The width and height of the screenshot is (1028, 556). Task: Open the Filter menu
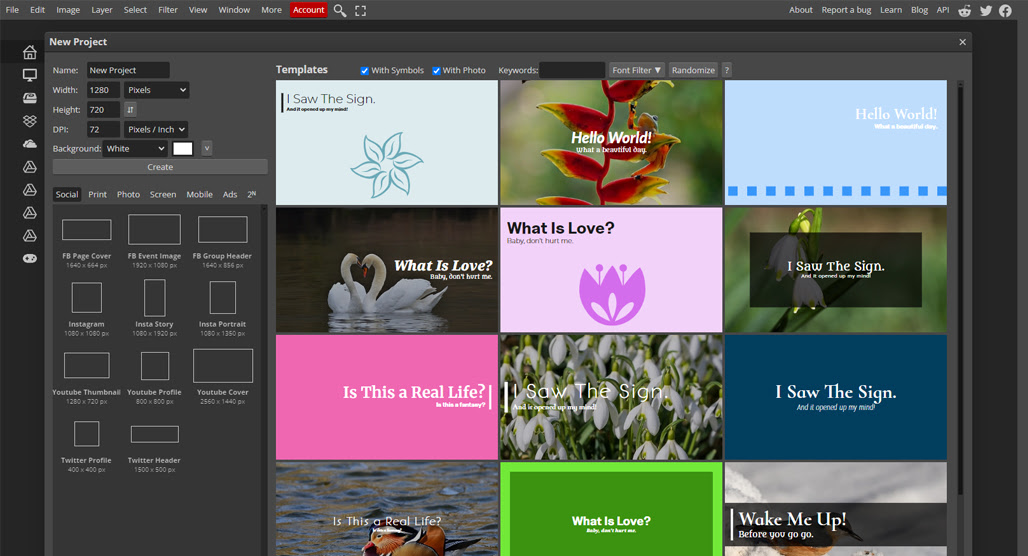[x=168, y=10]
